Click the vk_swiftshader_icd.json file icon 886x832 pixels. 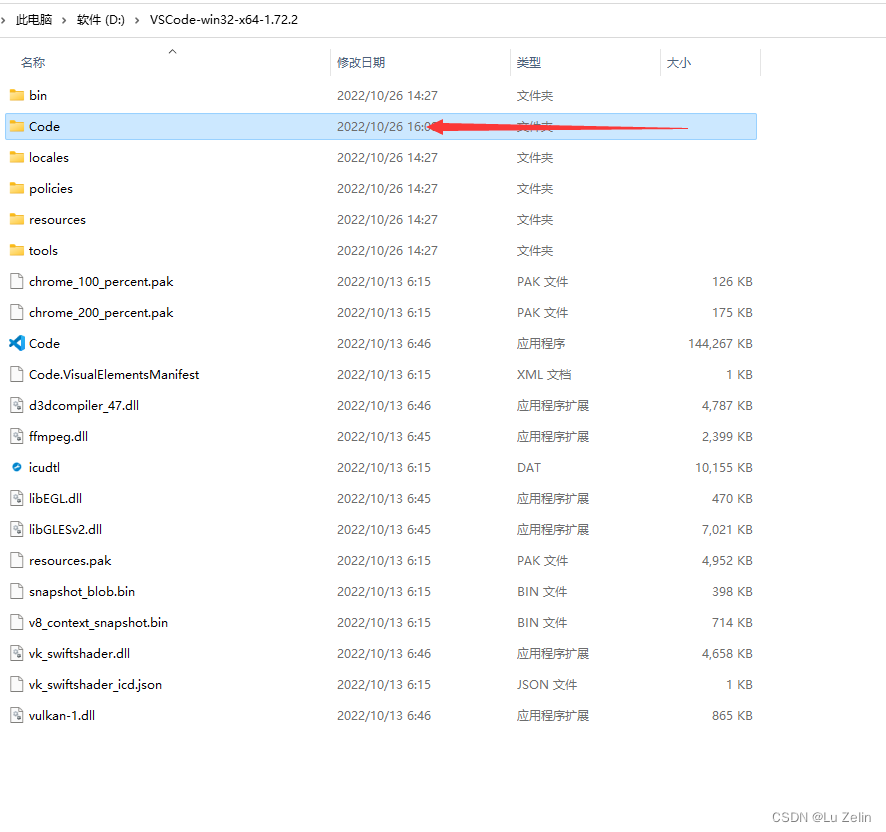pyautogui.click(x=17, y=685)
